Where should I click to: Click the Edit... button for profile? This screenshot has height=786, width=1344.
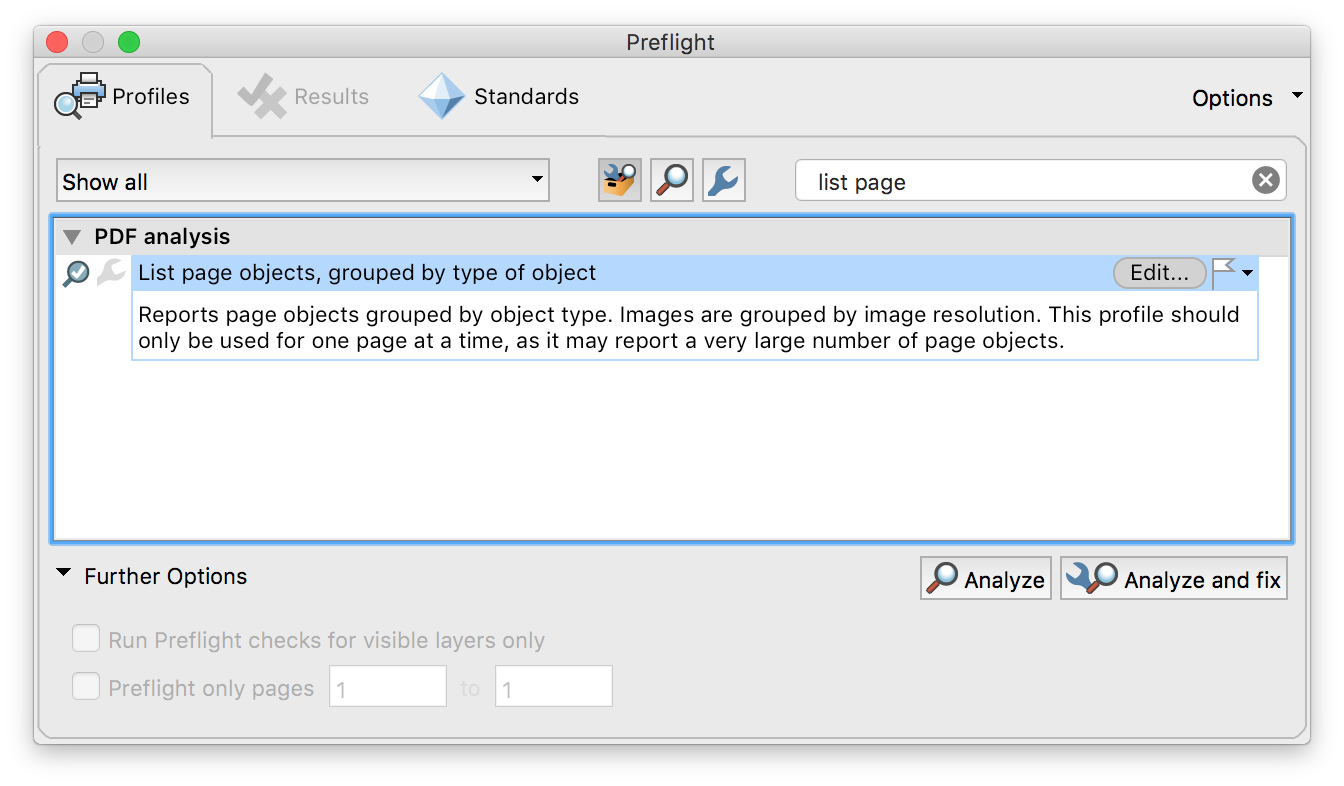[x=1159, y=272]
